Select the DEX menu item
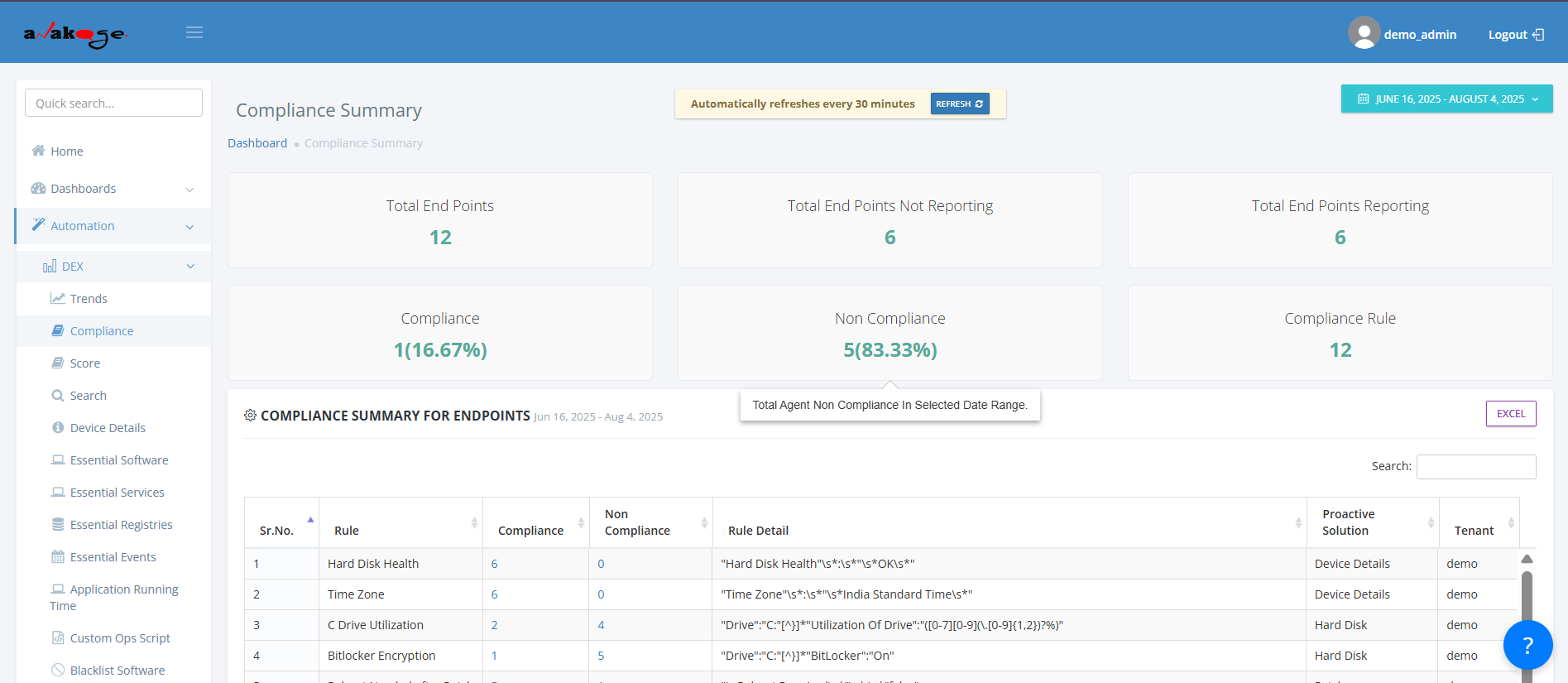The height and width of the screenshot is (683, 1568). tap(113, 266)
